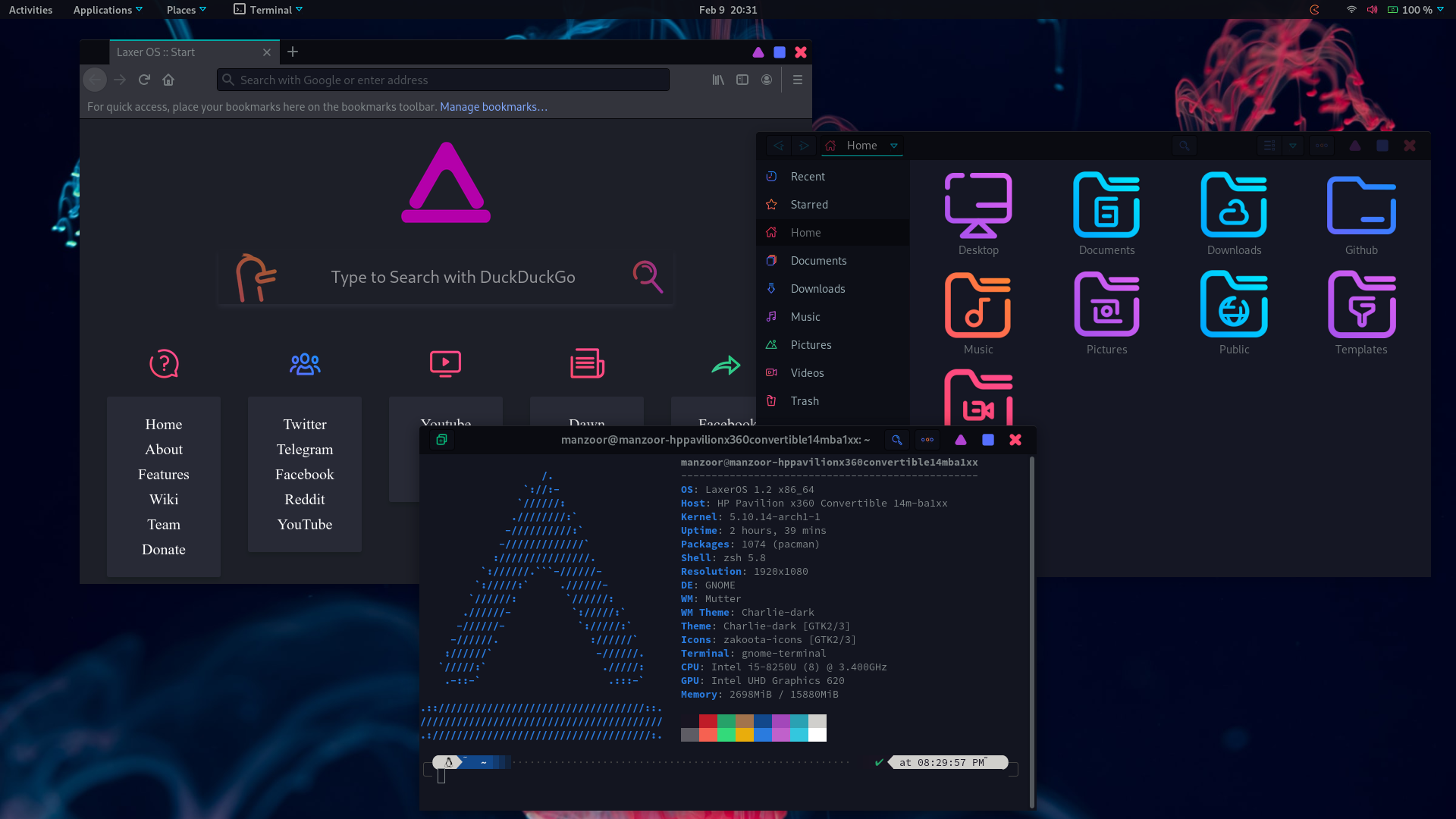Open the Places menu
Viewport: 1456px width, 819px height.
tap(187, 10)
